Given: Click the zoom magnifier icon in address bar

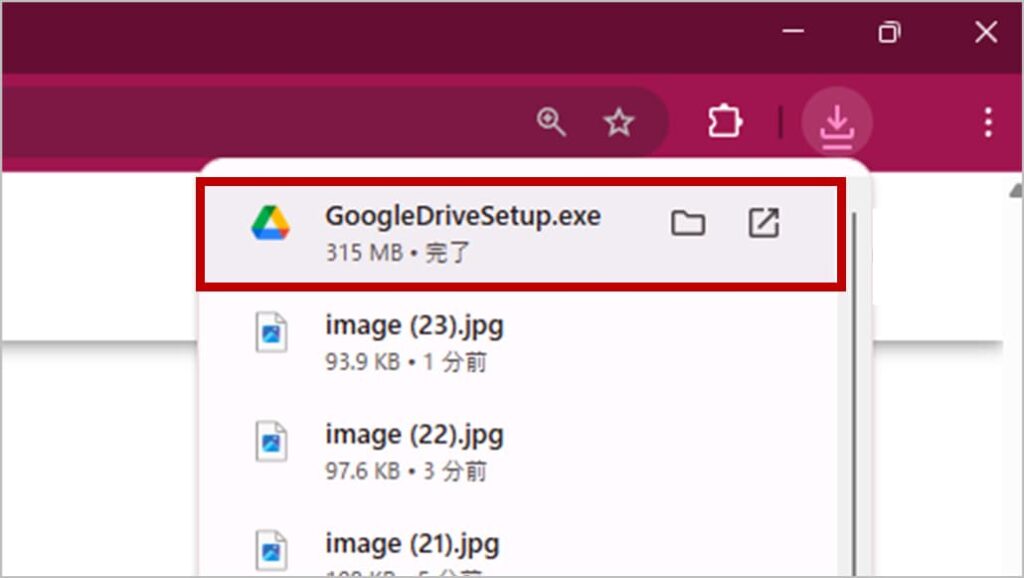Looking at the screenshot, I should click(551, 123).
